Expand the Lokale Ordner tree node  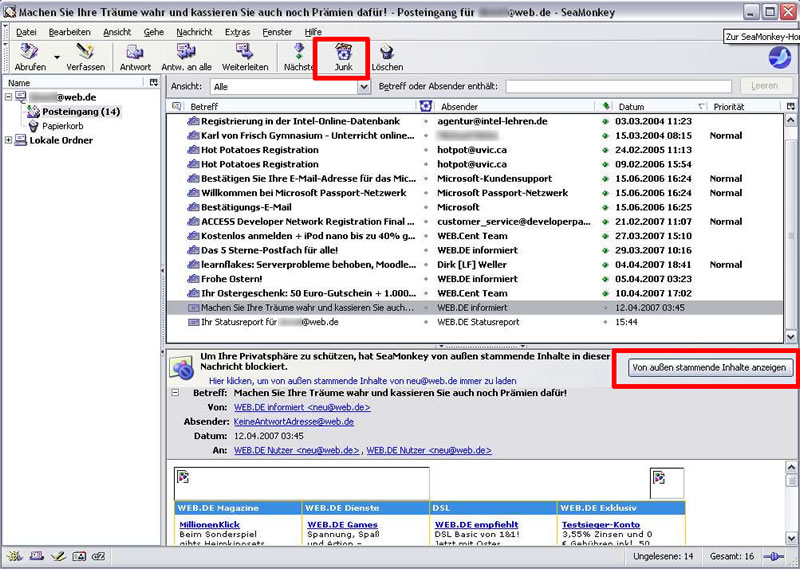click(x=10, y=140)
